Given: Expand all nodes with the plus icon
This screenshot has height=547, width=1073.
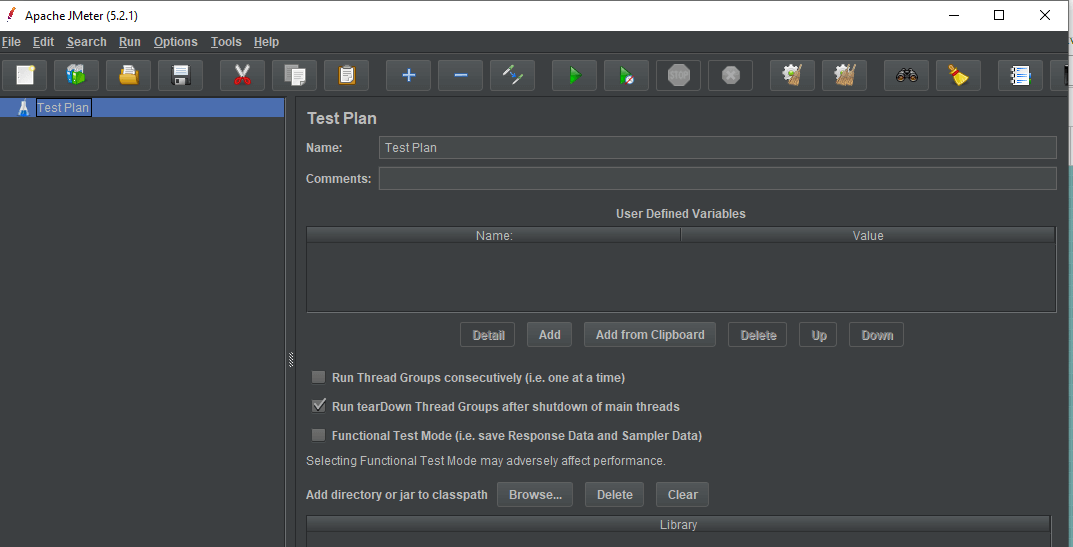Looking at the screenshot, I should coord(409,75).
